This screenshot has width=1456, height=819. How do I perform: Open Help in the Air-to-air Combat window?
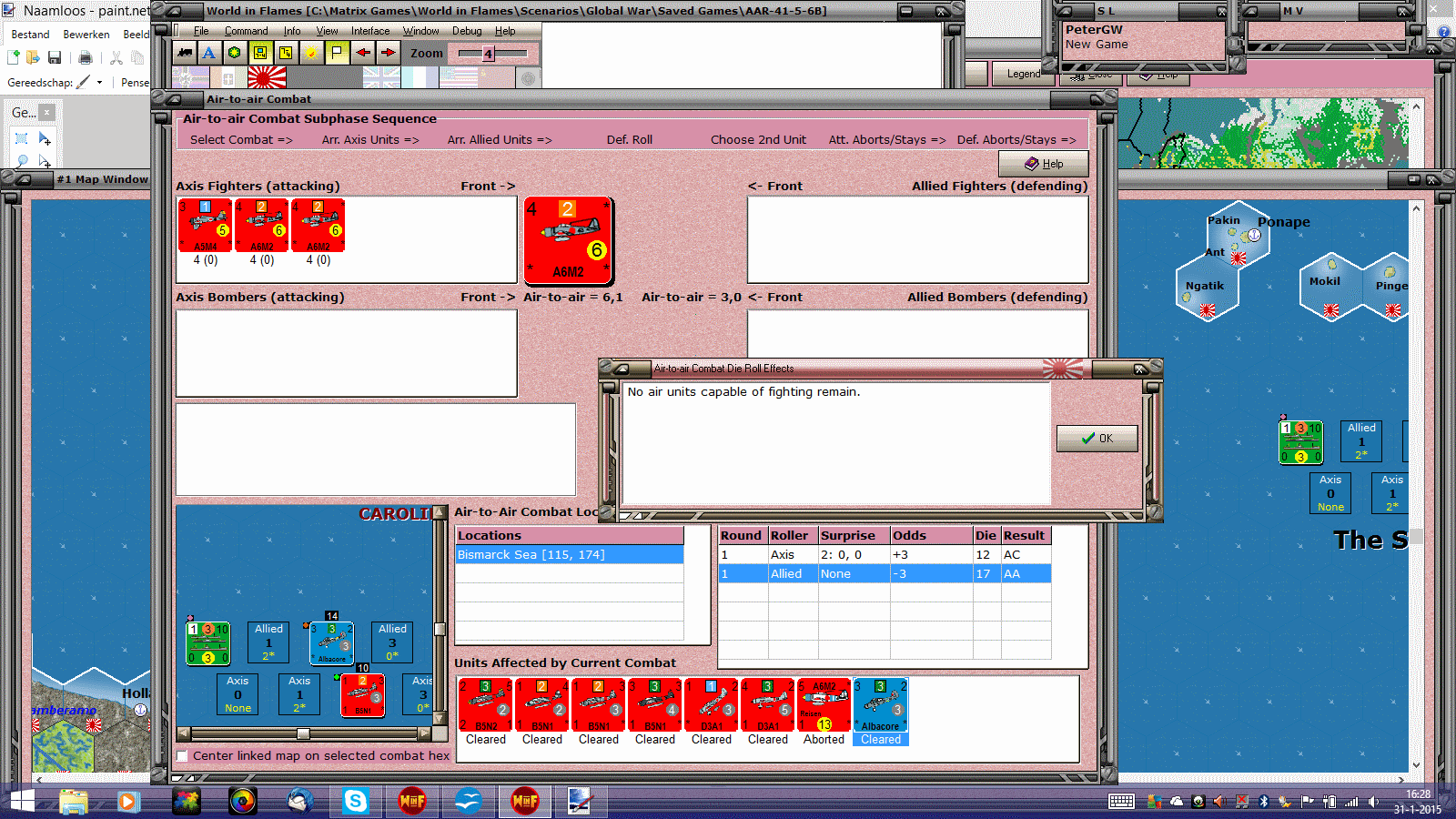[x=1044, y=164]
